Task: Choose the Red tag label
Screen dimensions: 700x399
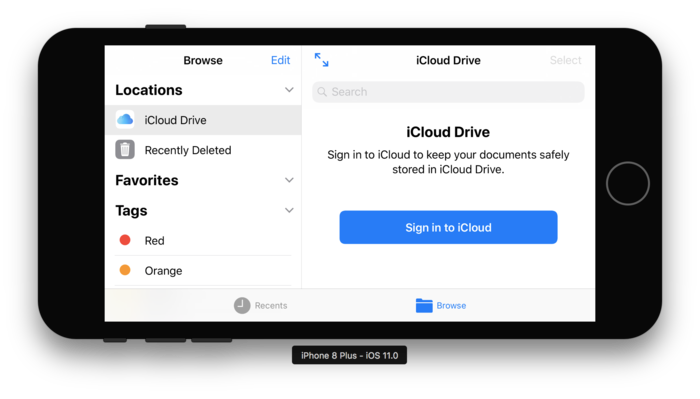Action: pyautogui.click(x=154, y=241)
